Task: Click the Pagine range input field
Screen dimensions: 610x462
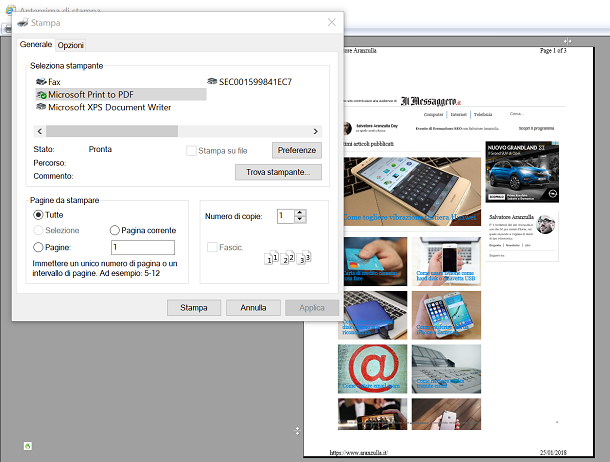Action: (x=142, y=247)
